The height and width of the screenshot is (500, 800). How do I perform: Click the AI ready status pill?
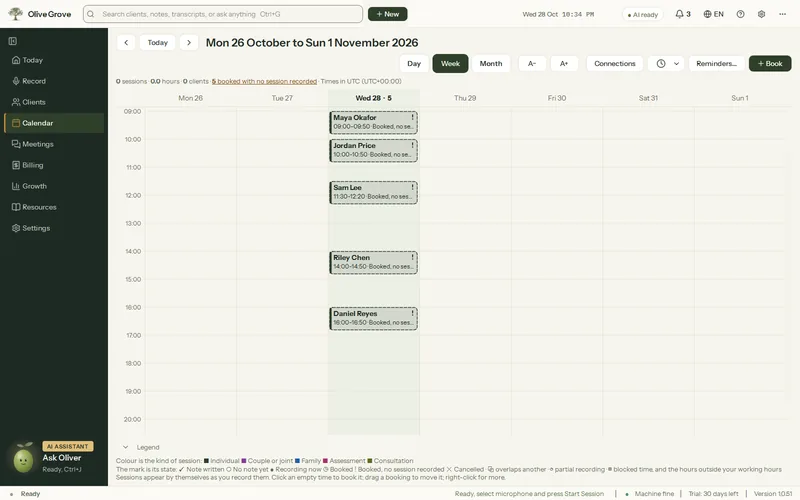643,15
